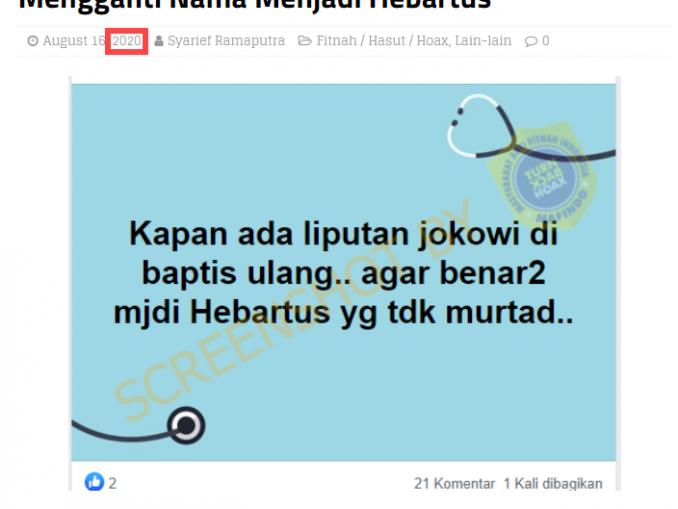
Task: Click the comment count 0
Action: tap(546, 41)
